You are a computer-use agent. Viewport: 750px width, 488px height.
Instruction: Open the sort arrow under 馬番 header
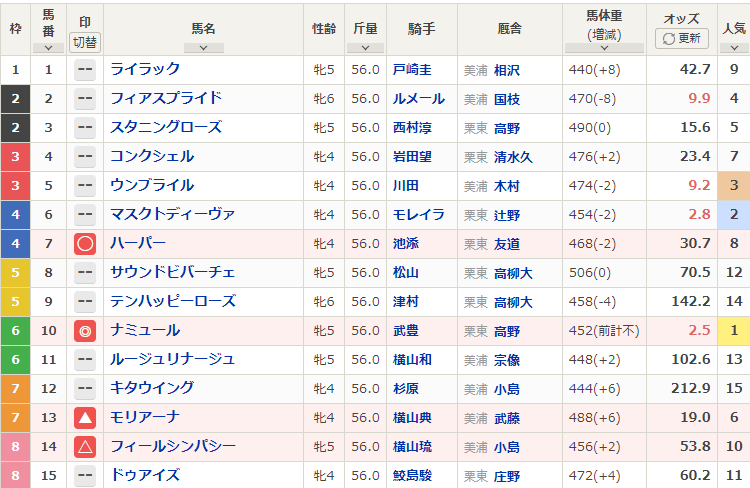(x=48, y=47)
